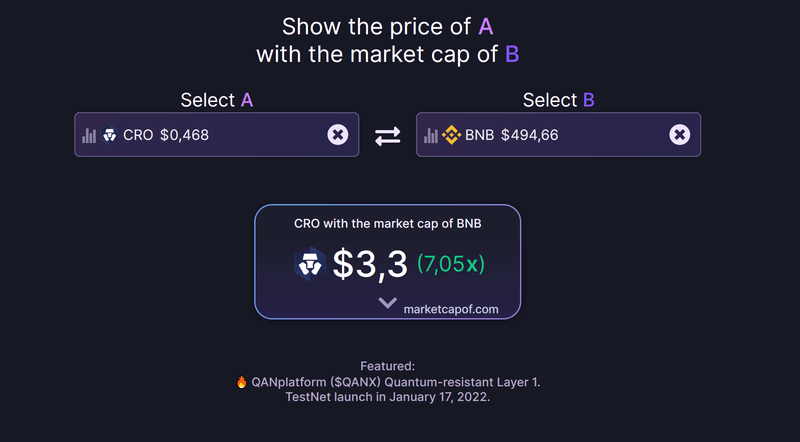Click the large CRO logo in result card
Screen dimensions: 800x442
[x=310, y=264]
